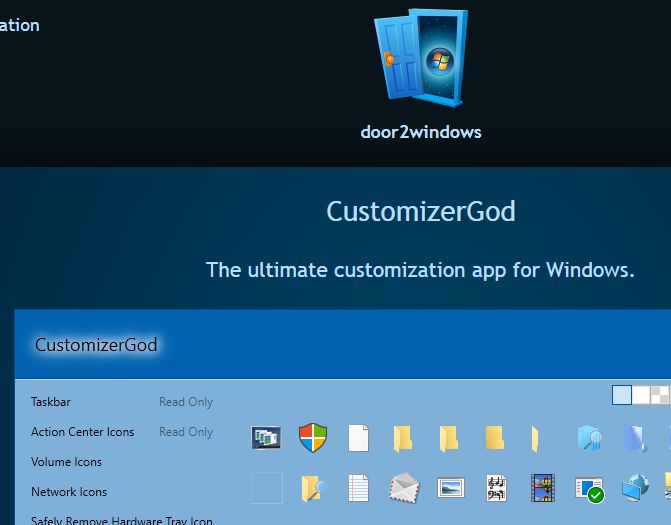The height and width of the screenshot is (525, 671).
Task: Select the computer with globe network icon
Action: (x=635, y=488)
